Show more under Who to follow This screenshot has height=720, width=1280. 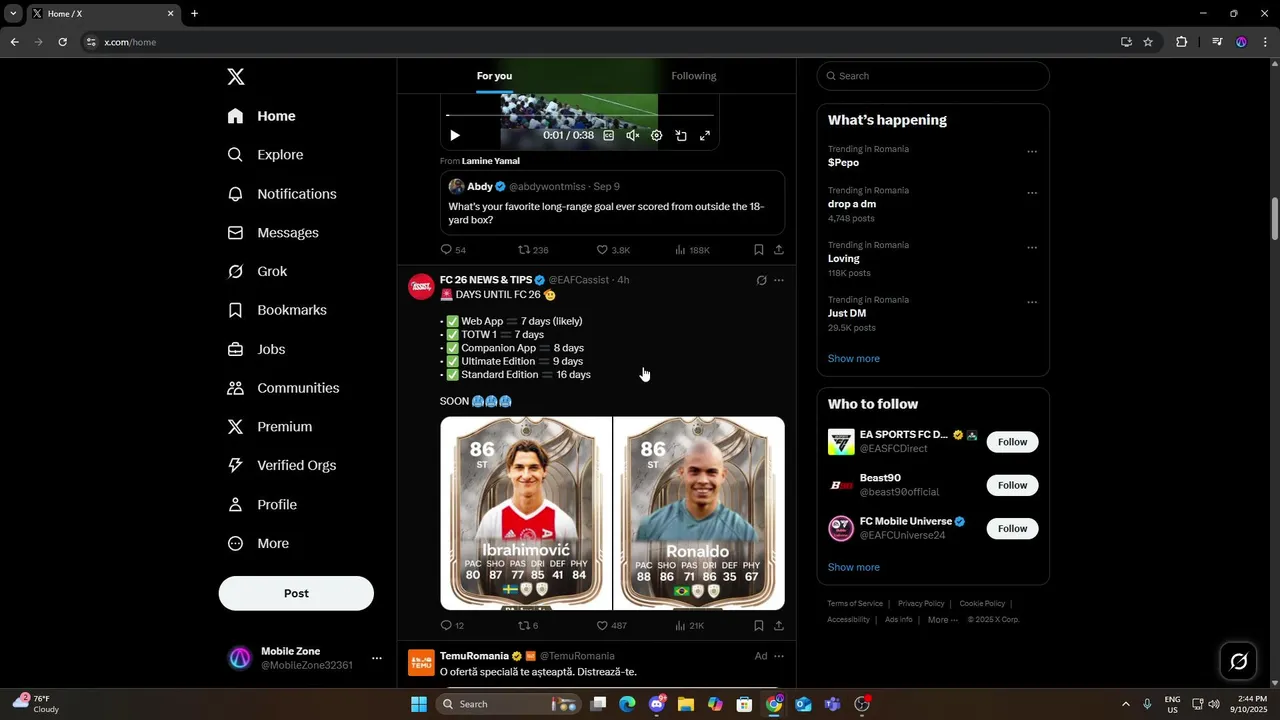click(854, 567)
